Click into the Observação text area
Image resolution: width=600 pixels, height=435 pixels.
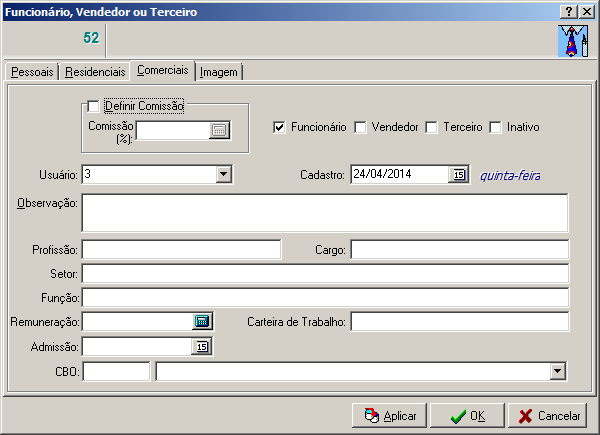click(x=324, y=213)
